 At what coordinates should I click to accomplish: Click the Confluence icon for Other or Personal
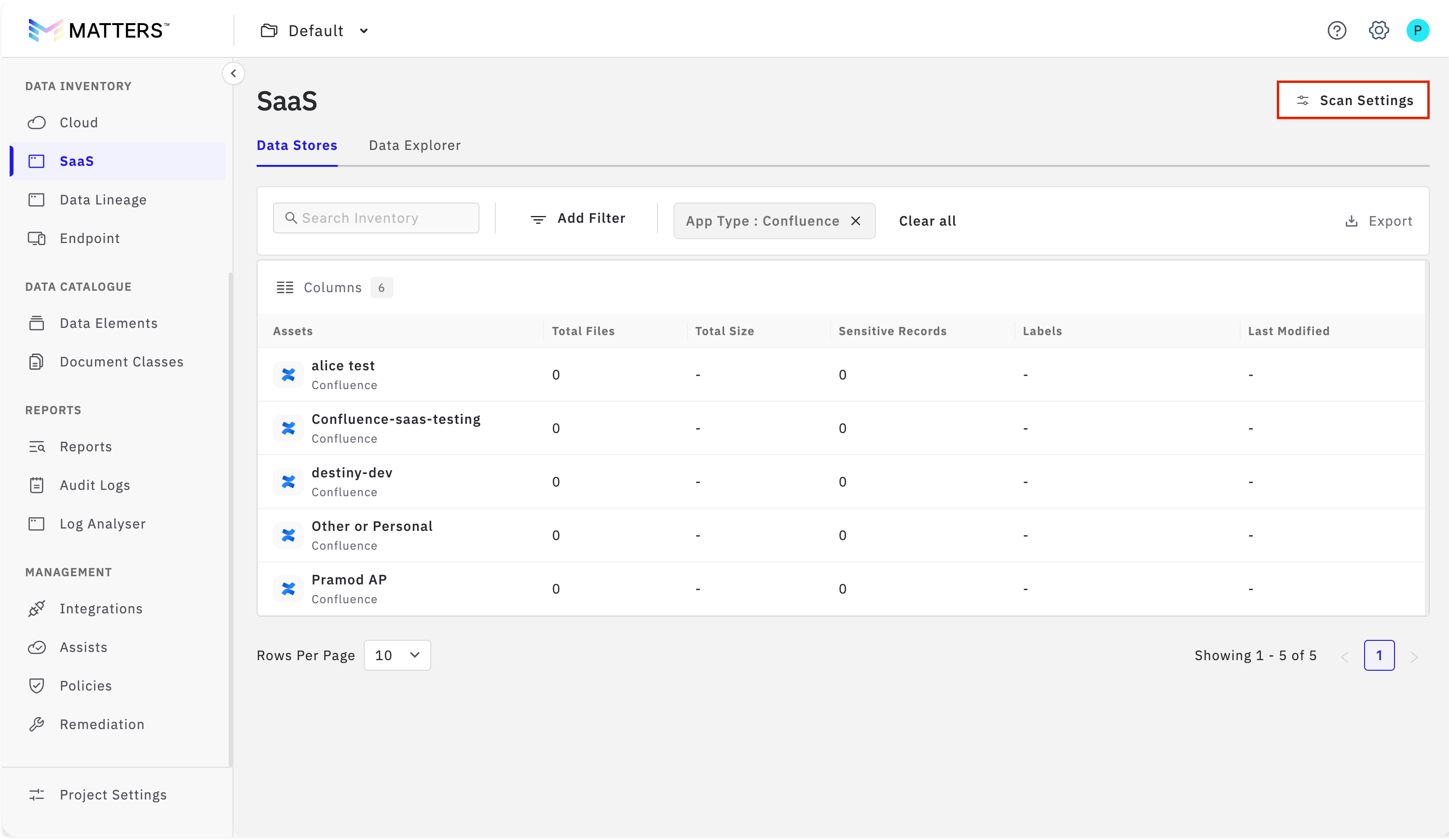click(x=288, y=535)
